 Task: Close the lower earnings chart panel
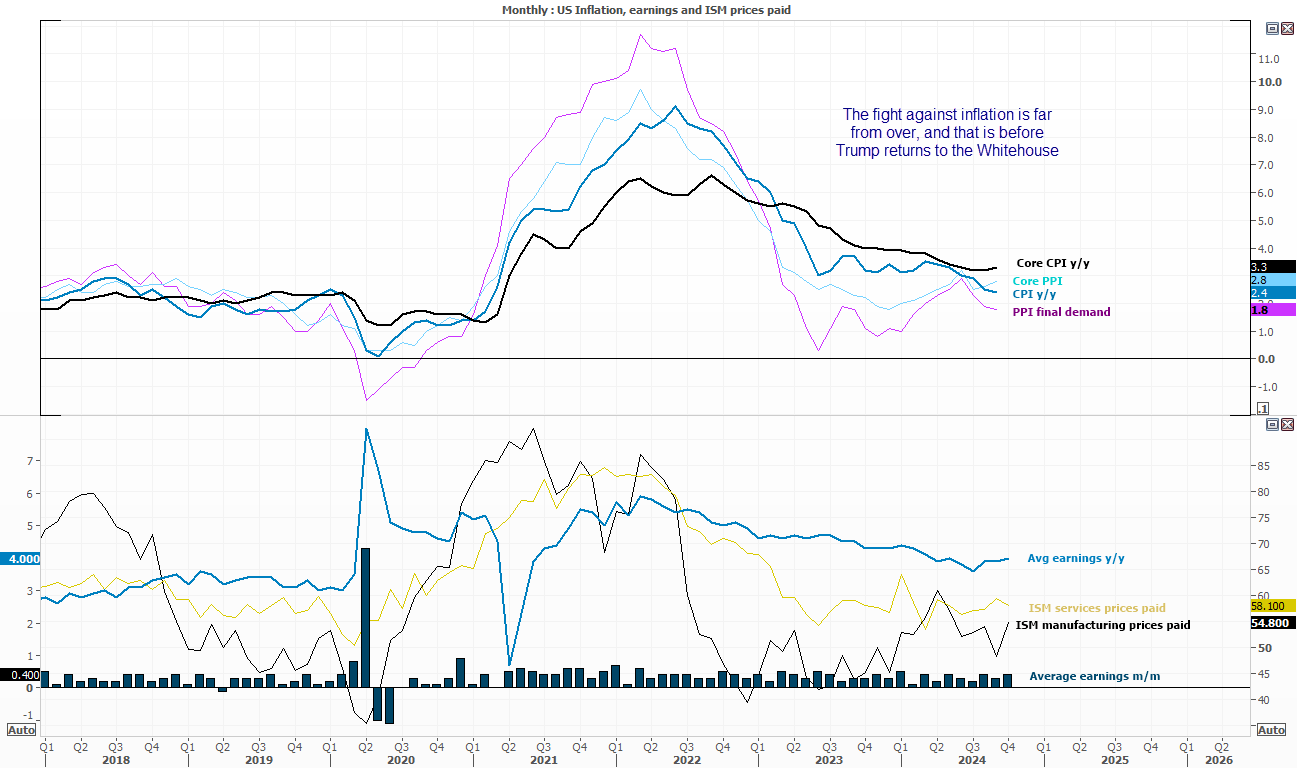(x=1287, y=425)
